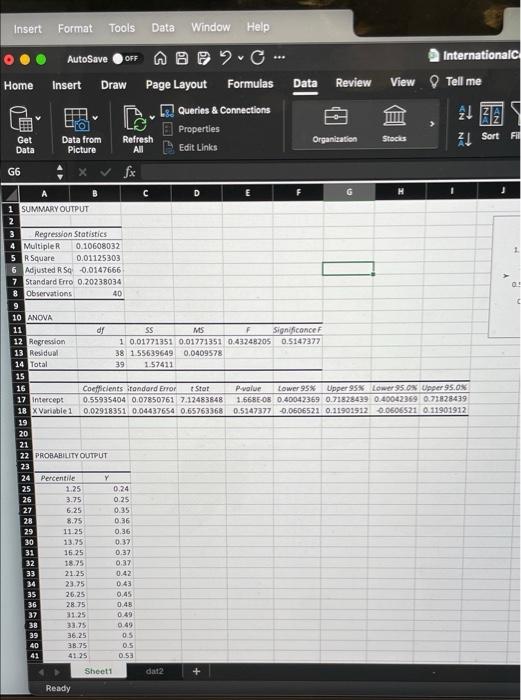Open the Help menu in menu bar

pyautogui.click(x=258, y=27)
